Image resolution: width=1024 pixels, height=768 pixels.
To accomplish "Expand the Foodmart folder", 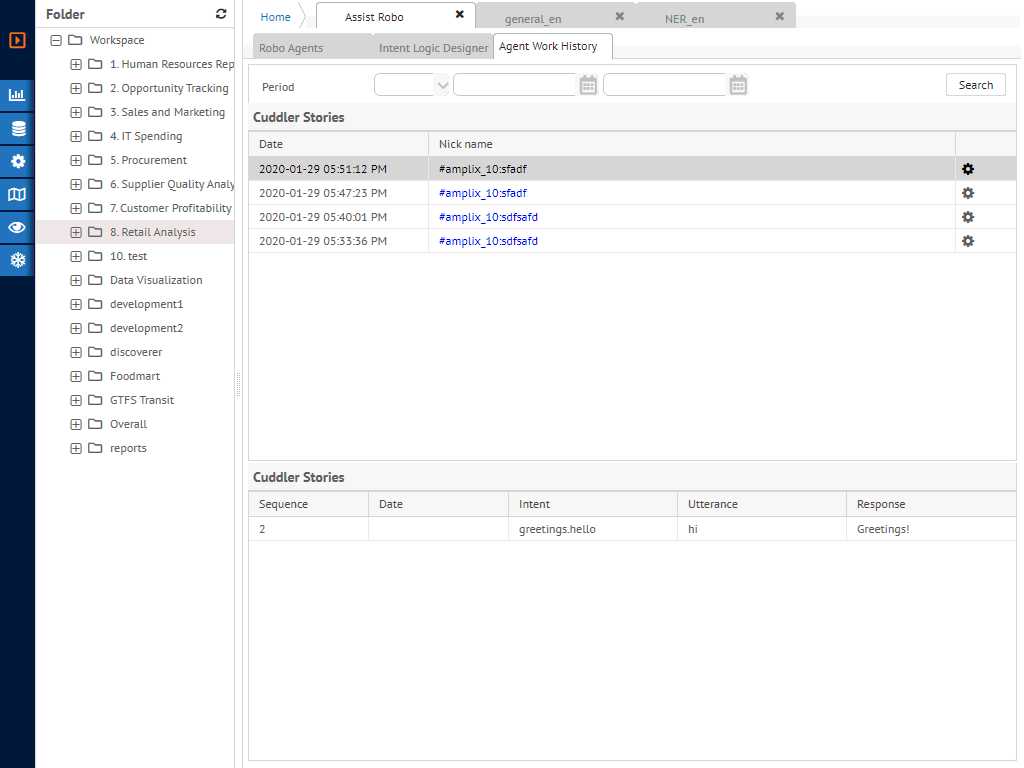I will tap(76, 377).
